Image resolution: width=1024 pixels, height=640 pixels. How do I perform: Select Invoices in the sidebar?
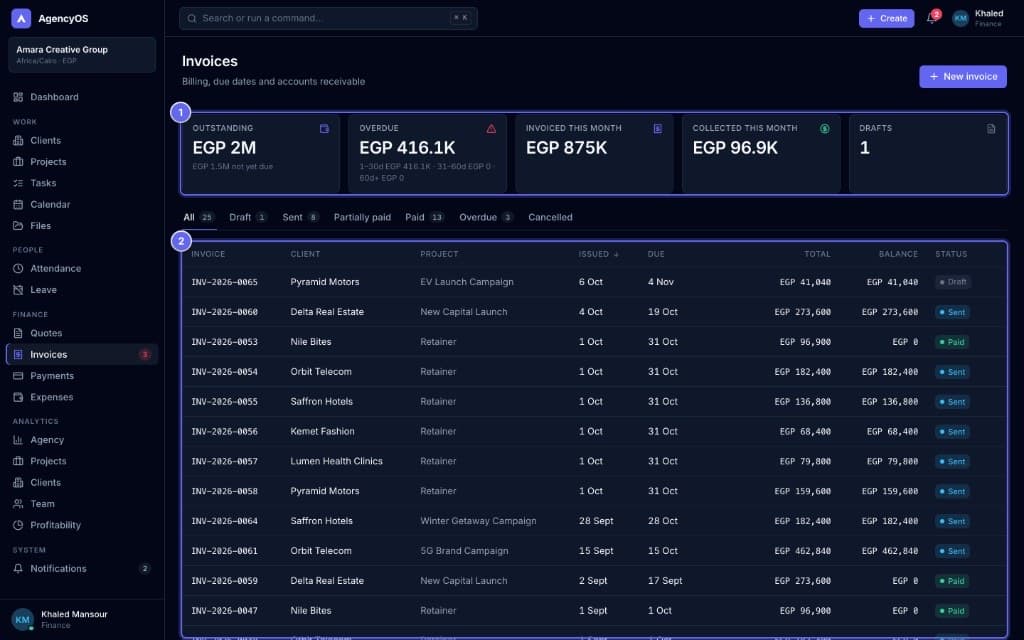82,354
